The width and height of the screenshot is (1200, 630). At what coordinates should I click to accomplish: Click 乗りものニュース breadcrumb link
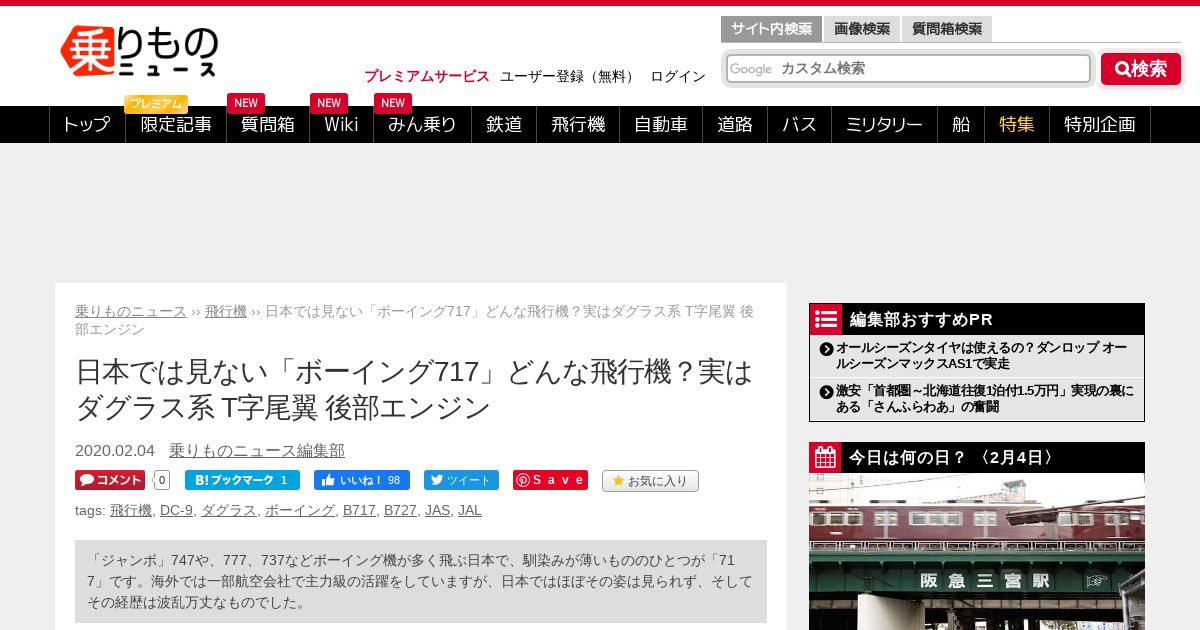[x=131, y=311]
